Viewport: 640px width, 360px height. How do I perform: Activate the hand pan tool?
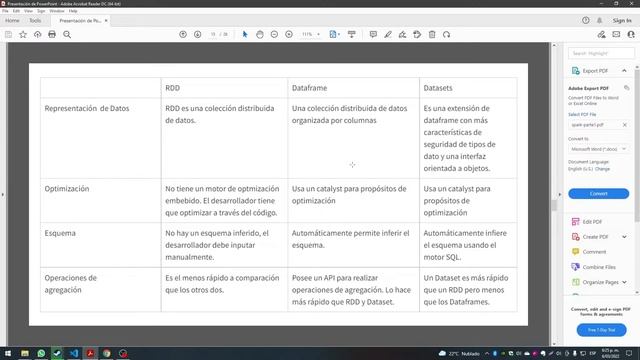[260, 35]
